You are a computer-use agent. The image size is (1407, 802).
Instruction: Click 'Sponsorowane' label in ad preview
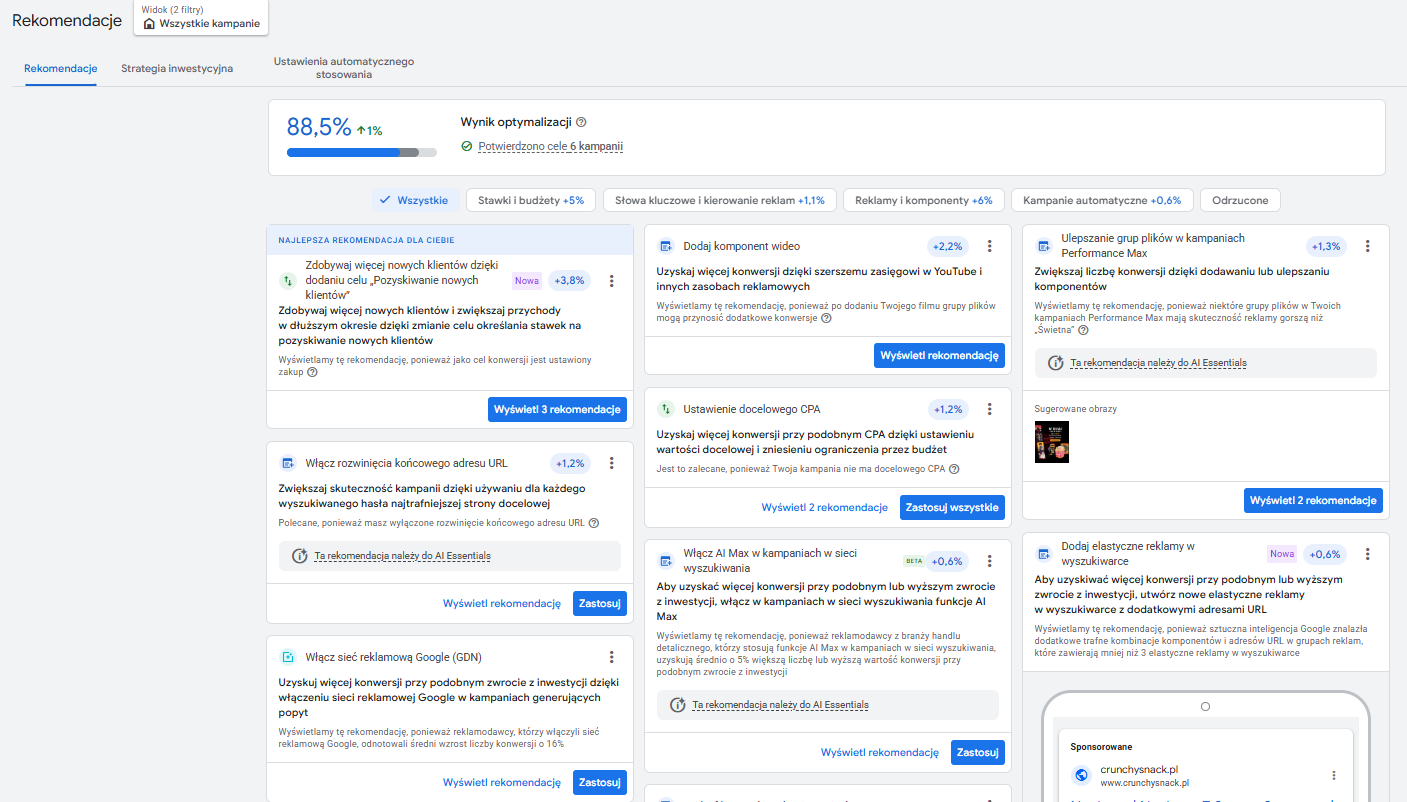[x=1101, y=747]
